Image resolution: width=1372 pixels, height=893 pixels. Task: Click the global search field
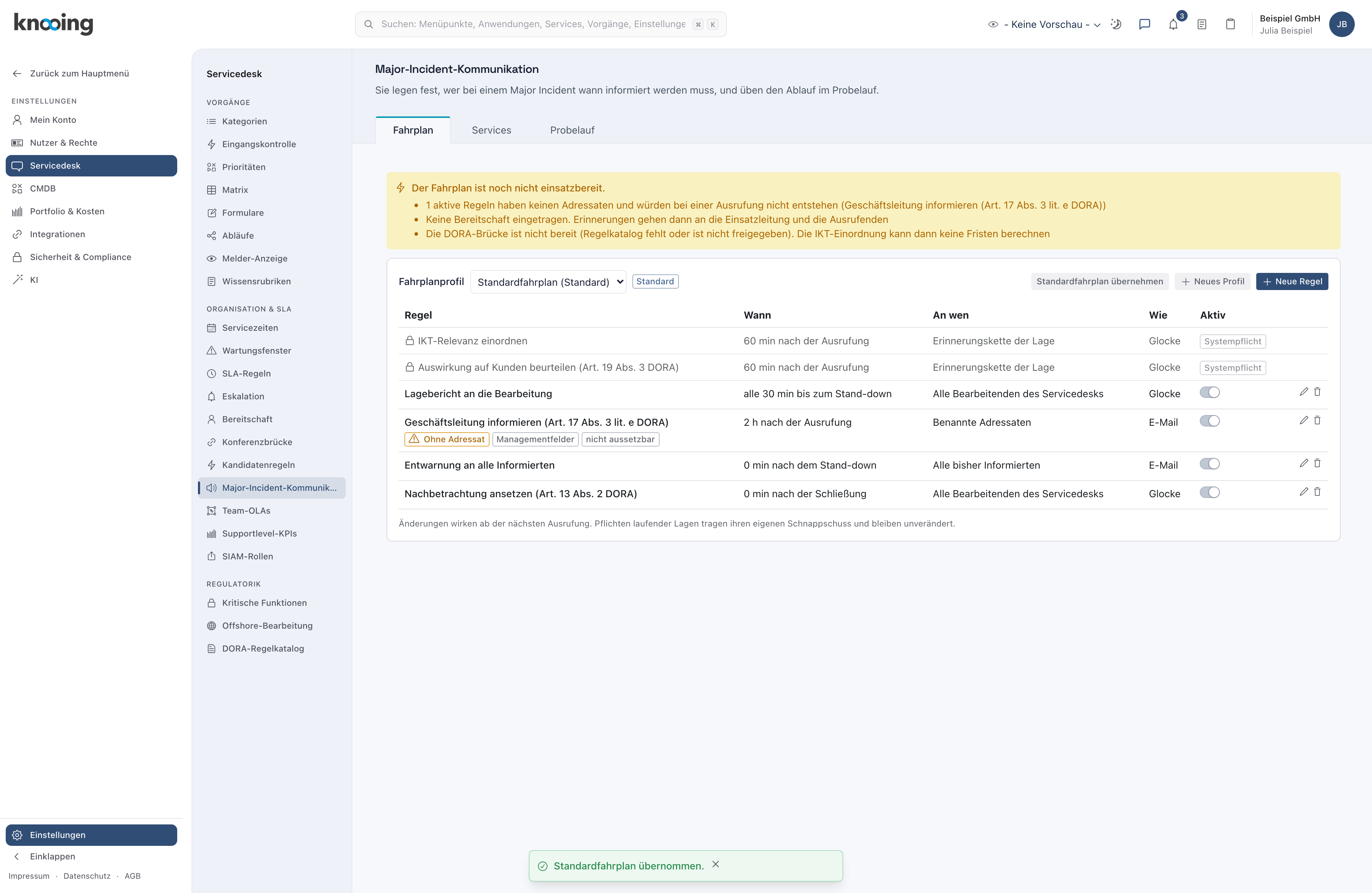coord(540,24)
